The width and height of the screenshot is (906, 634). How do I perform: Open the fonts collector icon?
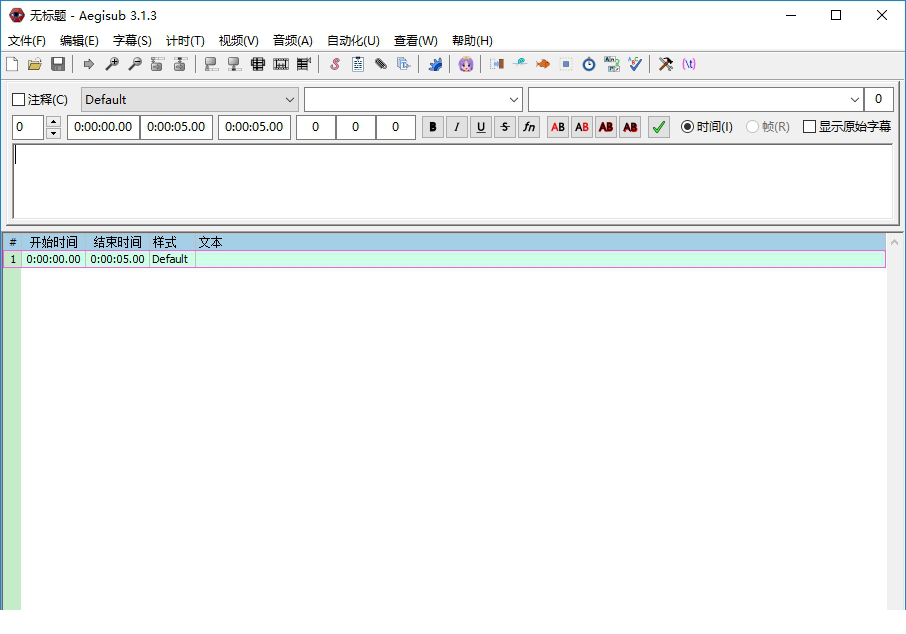(404, 64)
